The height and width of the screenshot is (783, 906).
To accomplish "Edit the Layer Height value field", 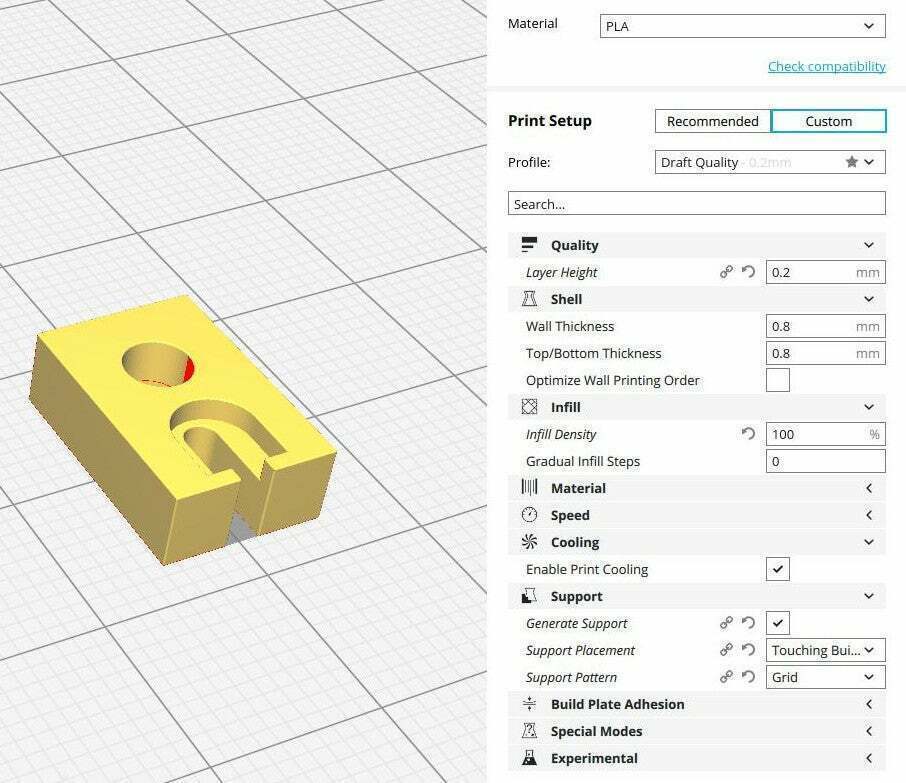I will point(826,272).
